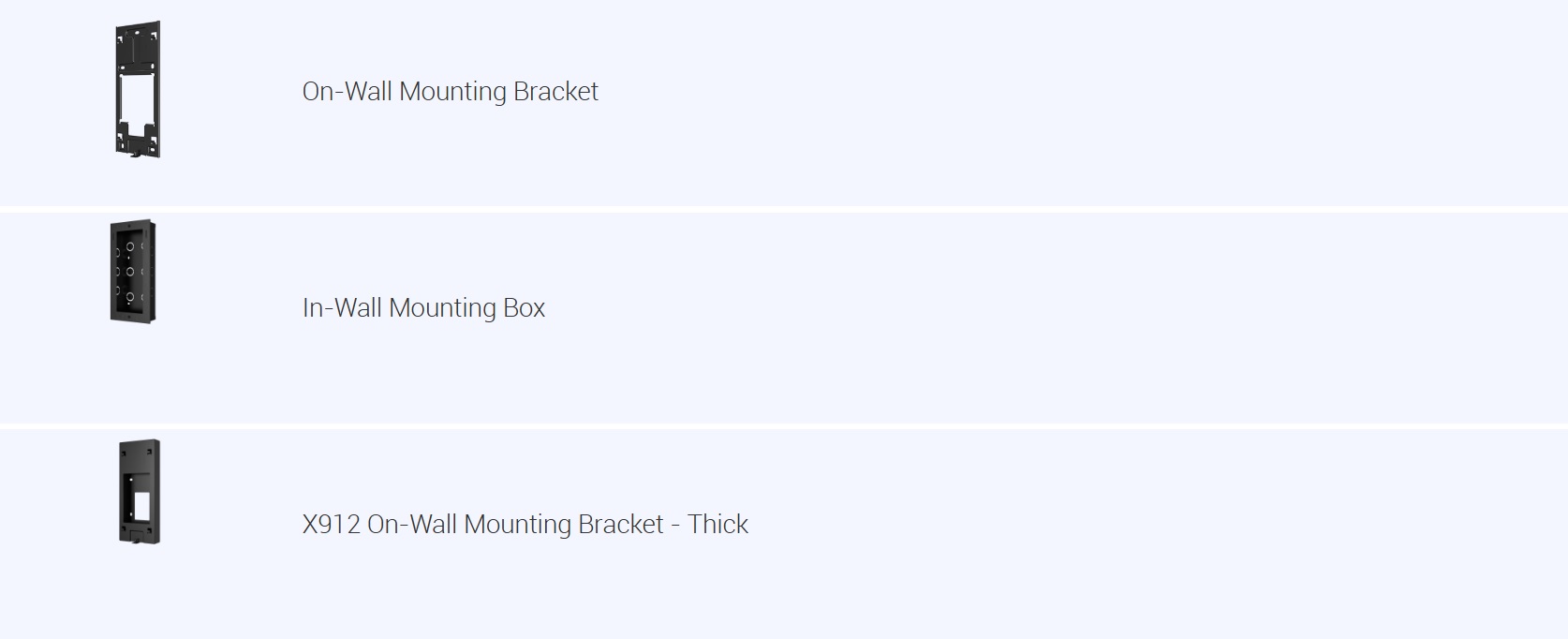Open the 'In-Wall Mounting Box' title link
Viewport: 1568px width, 639px height.
pyautogui.click(x=423, y=308)
